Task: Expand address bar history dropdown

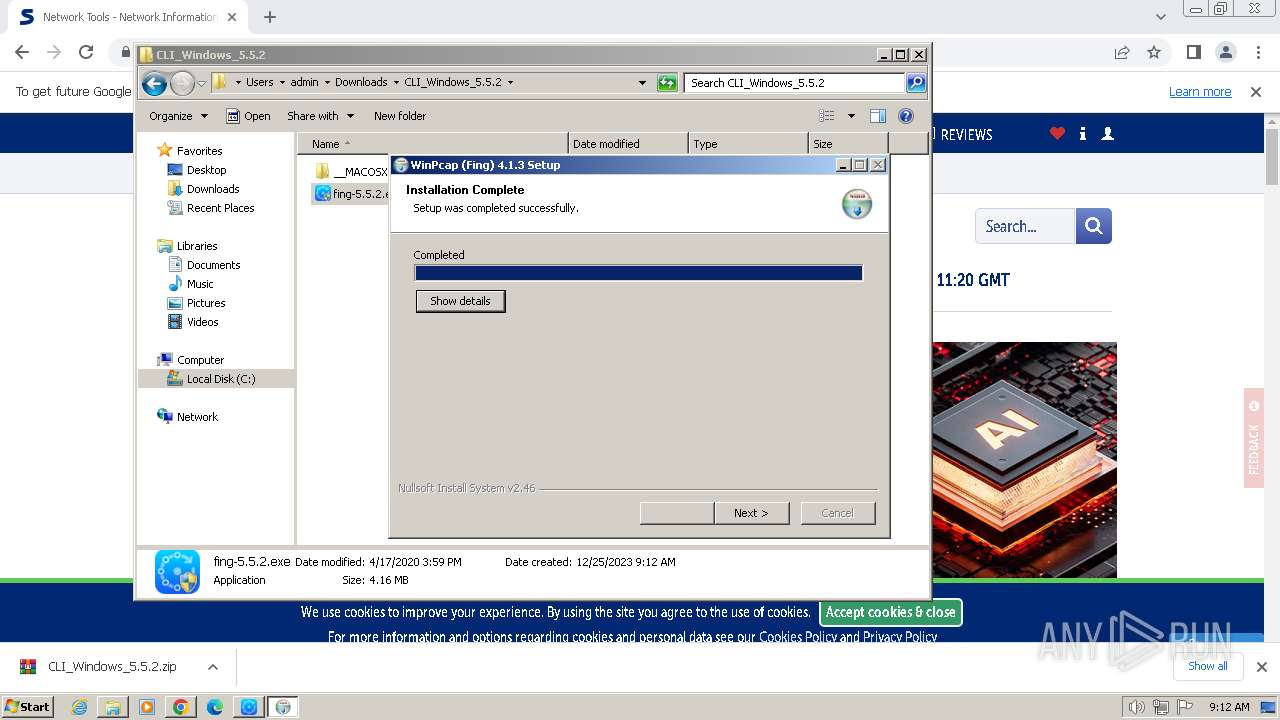Action: pyautogui.click(x=642, y=83)
